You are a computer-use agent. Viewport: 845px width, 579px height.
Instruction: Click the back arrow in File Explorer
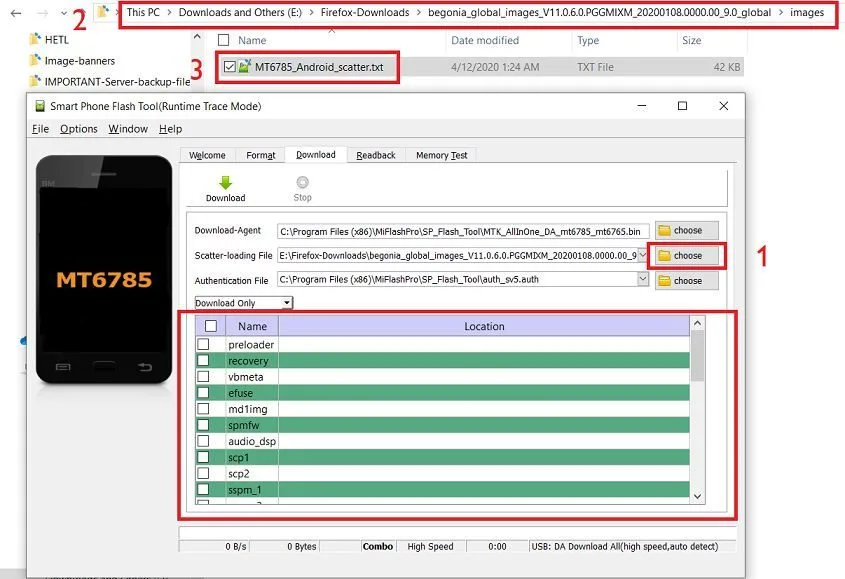(x=14, y=14)
